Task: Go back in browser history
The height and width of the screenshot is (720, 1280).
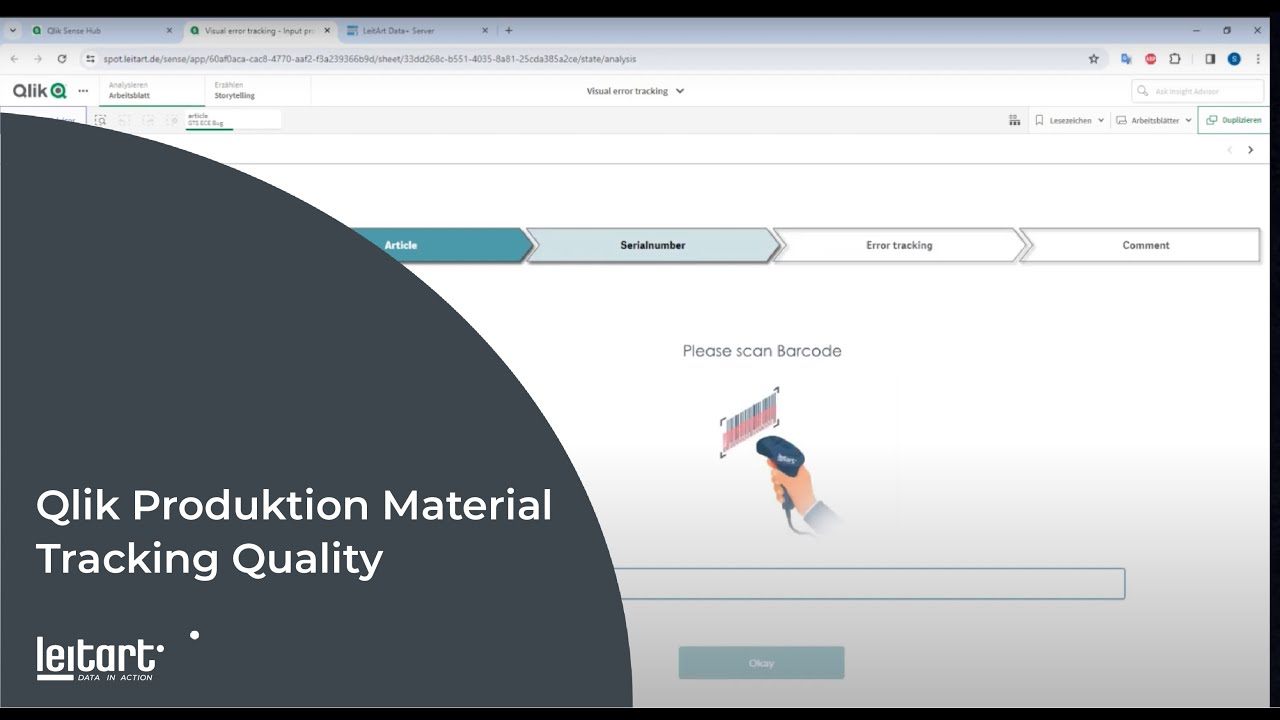Action: [x=14, y=59]
